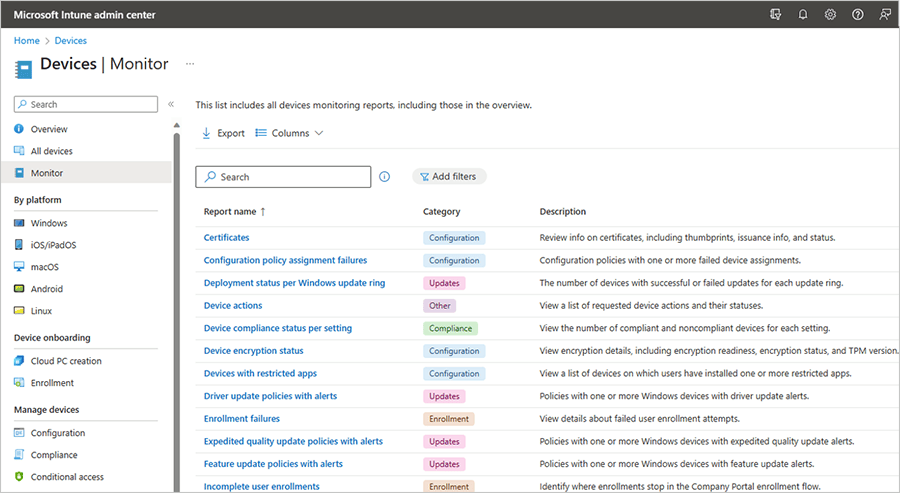Click the Description column header
Image resolution: width=900 pixels, height=493 pixels.
(x=562, y=211)
